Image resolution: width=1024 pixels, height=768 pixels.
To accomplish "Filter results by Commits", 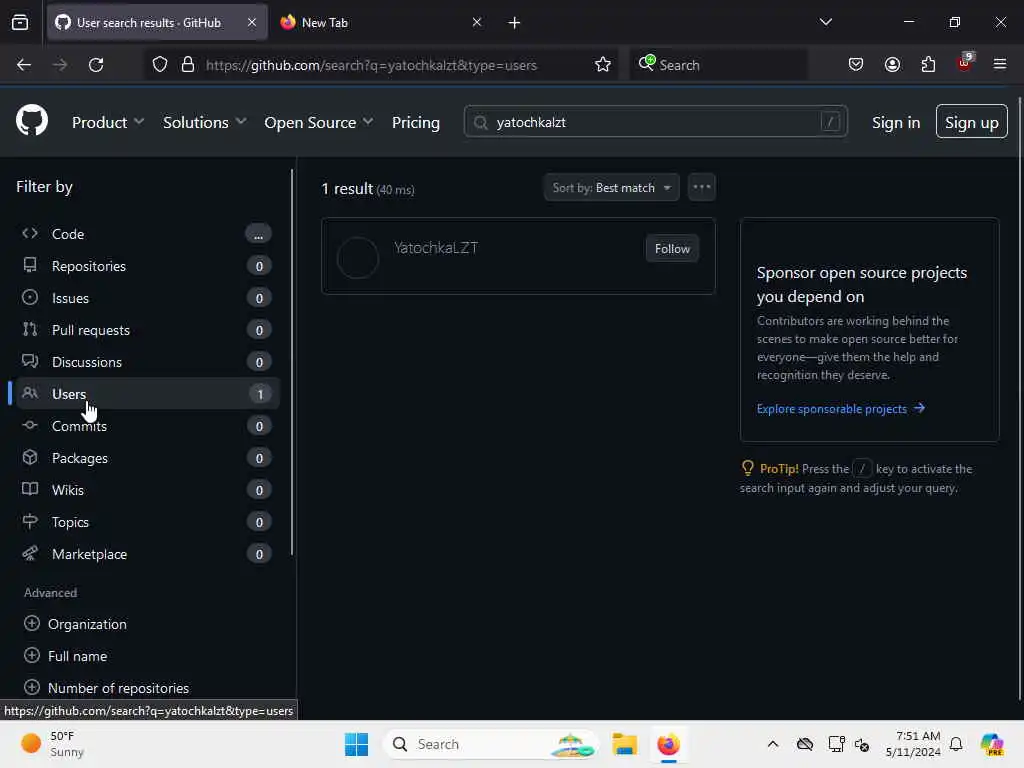I will click(148, 426).
